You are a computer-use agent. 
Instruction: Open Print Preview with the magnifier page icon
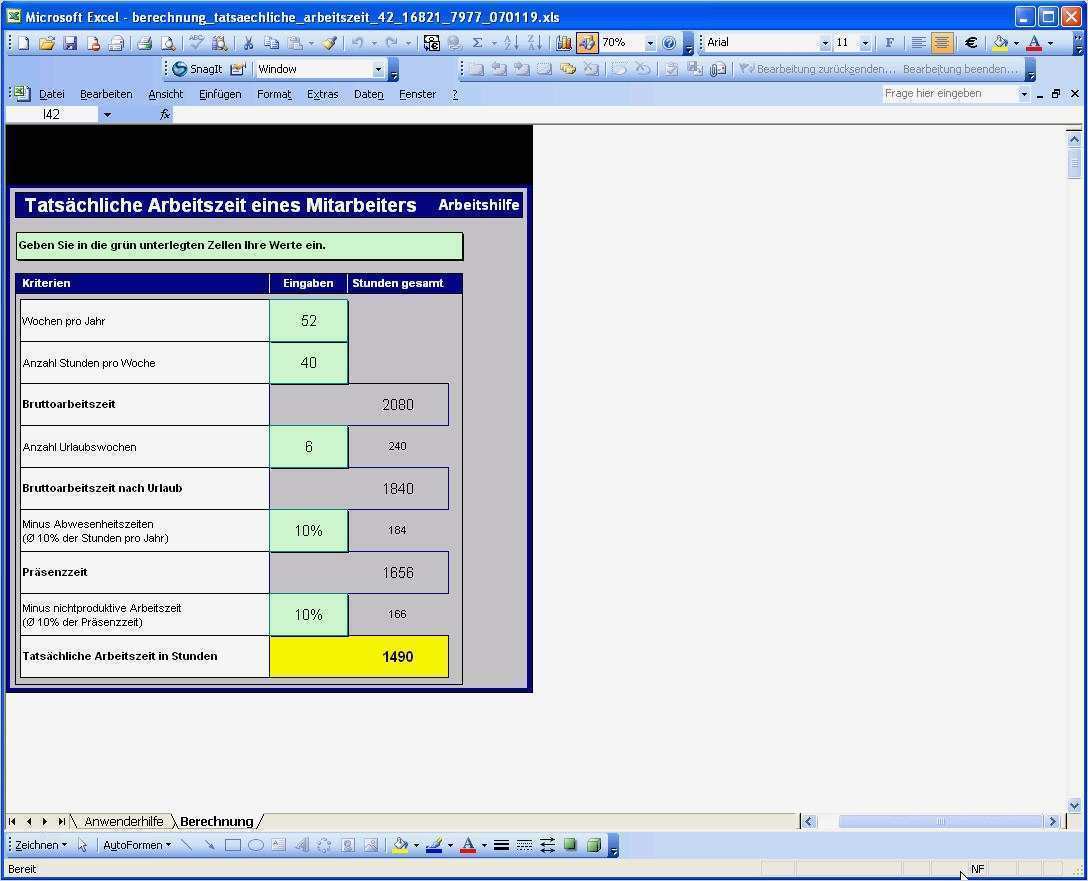point(168,43)
